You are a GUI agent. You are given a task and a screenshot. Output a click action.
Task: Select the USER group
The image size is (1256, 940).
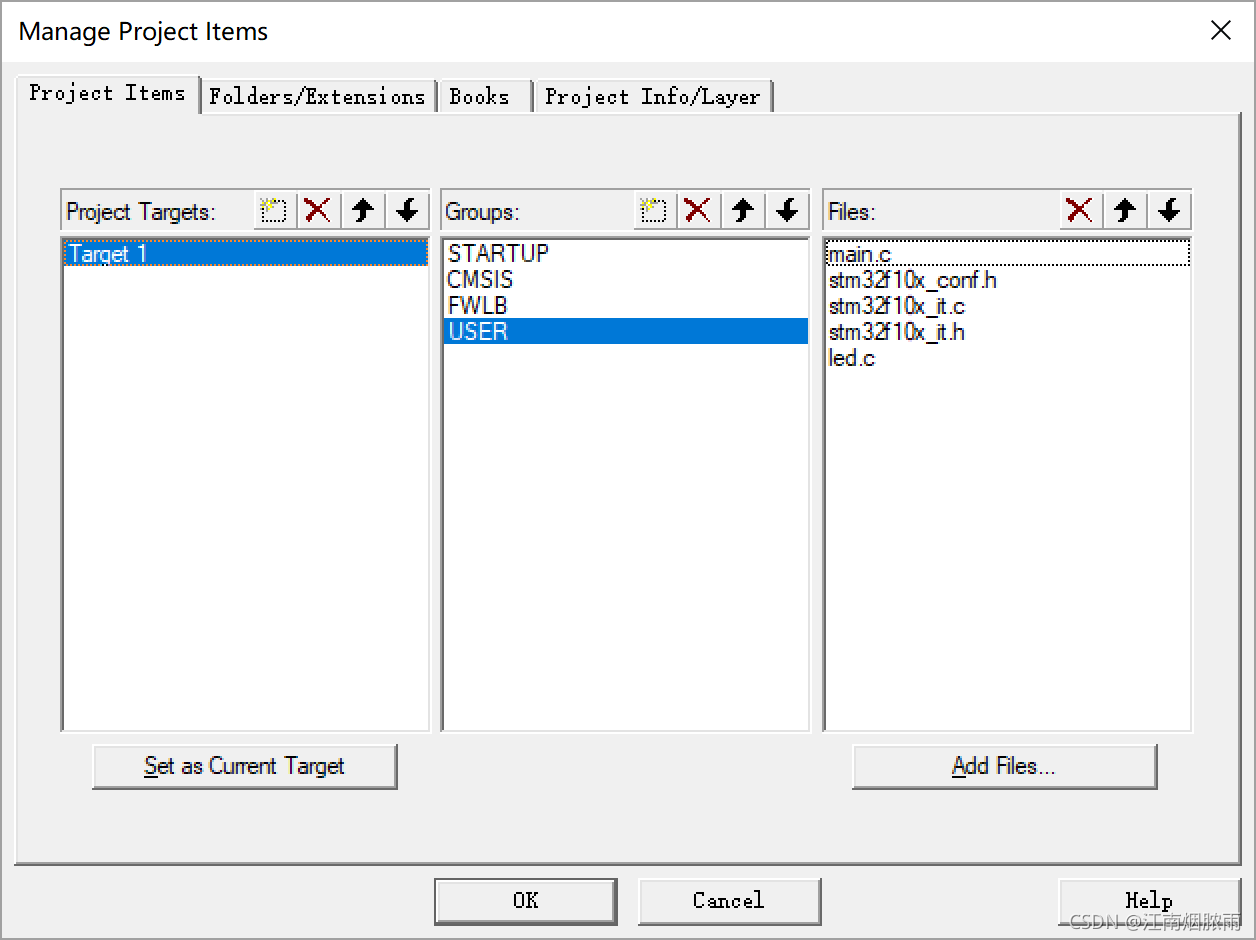point(625,332)
